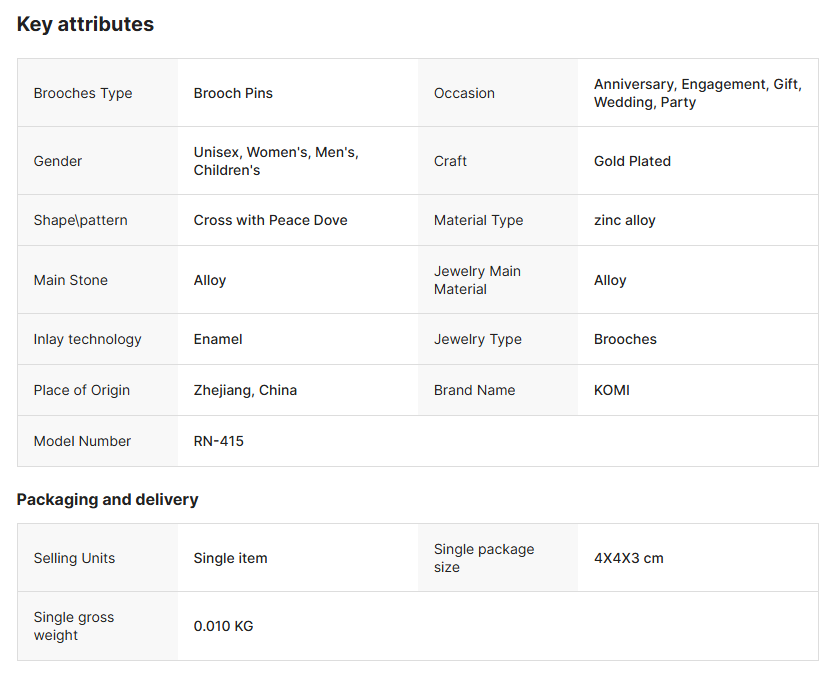
Task: Click the Jewelry Main Material label
Action: click(477, 280)
